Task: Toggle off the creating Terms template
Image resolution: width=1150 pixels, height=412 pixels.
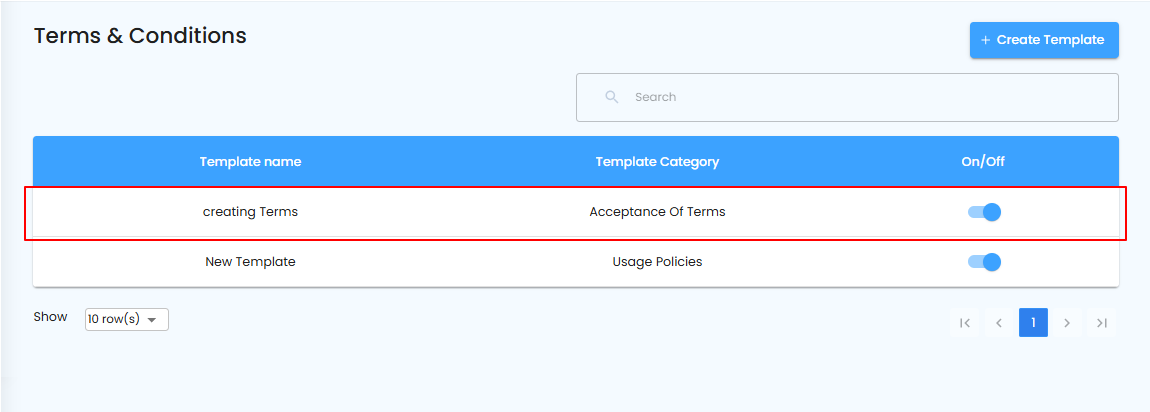Action: (985, 212)
